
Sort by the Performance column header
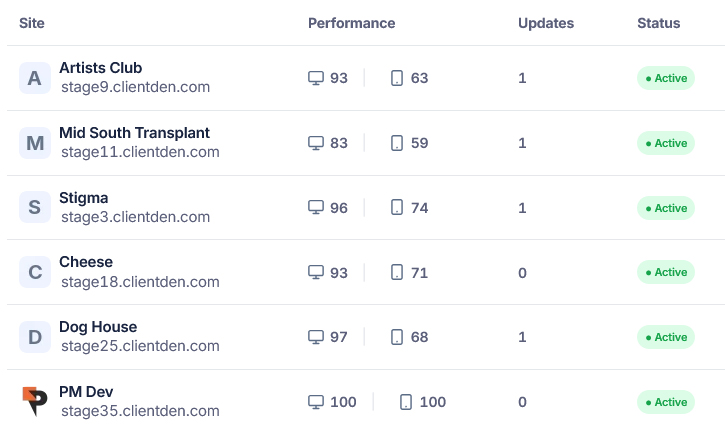(x=351, y=23)
